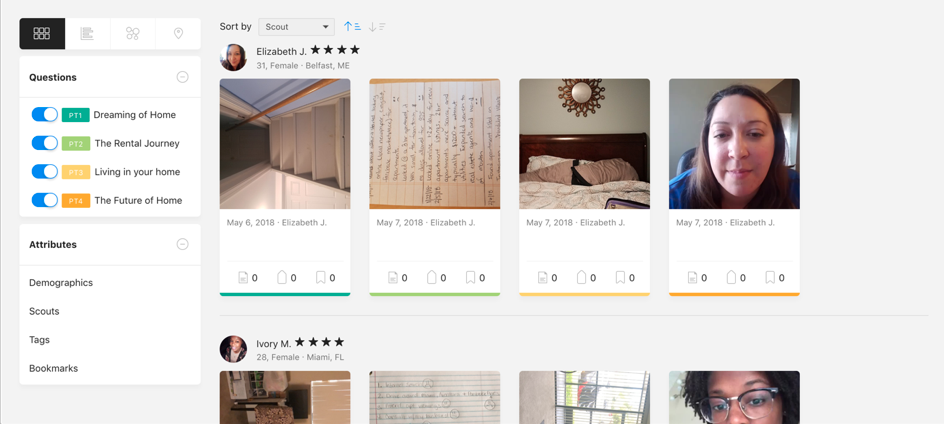
Task: Notes icon on Elizabeth's selfie card
Action: 693,278
